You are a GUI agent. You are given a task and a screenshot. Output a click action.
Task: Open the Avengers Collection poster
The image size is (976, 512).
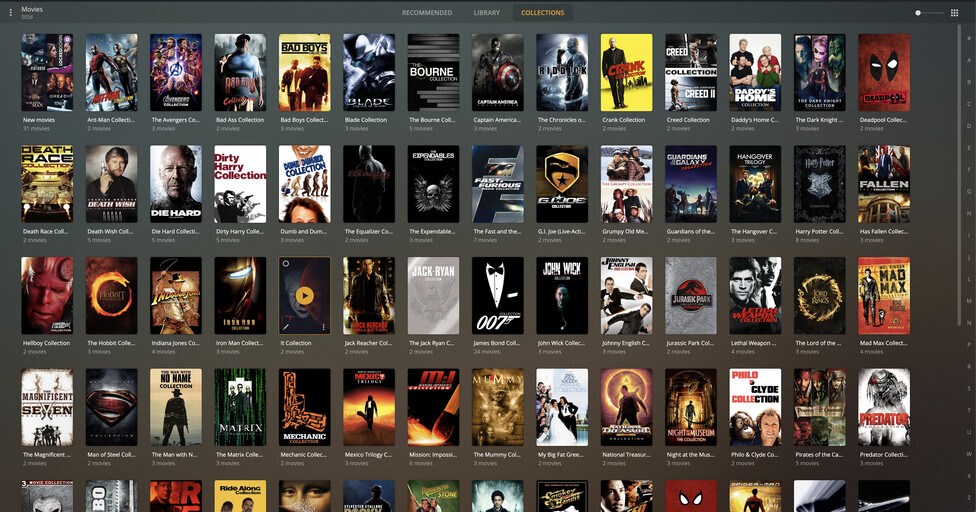click(176, 73)
